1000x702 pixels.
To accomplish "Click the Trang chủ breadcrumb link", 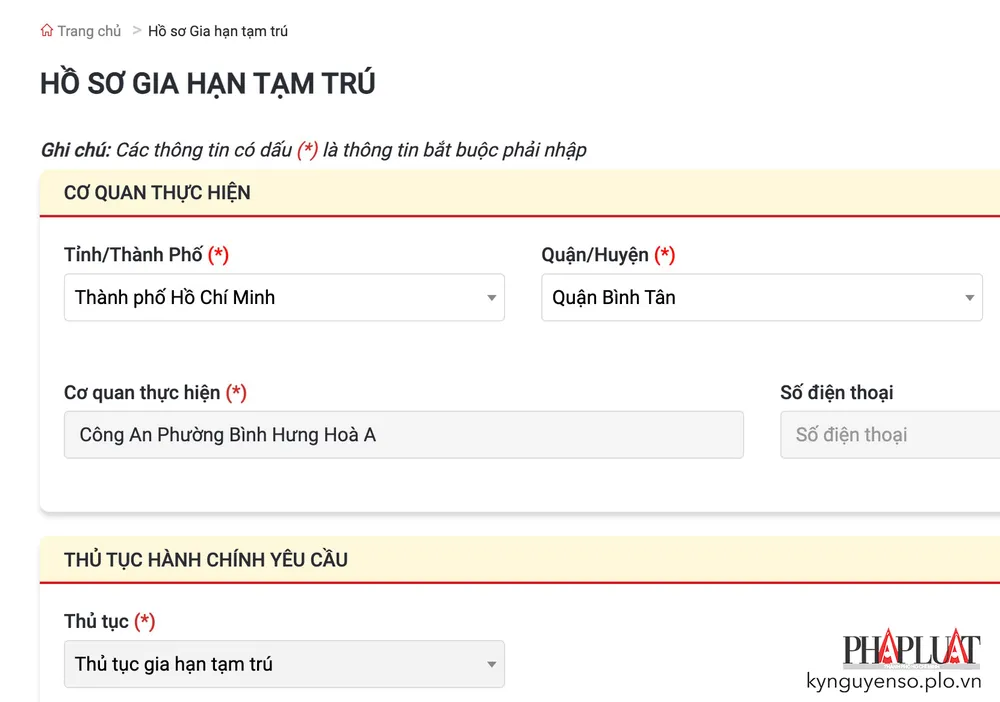I will 89,30.
